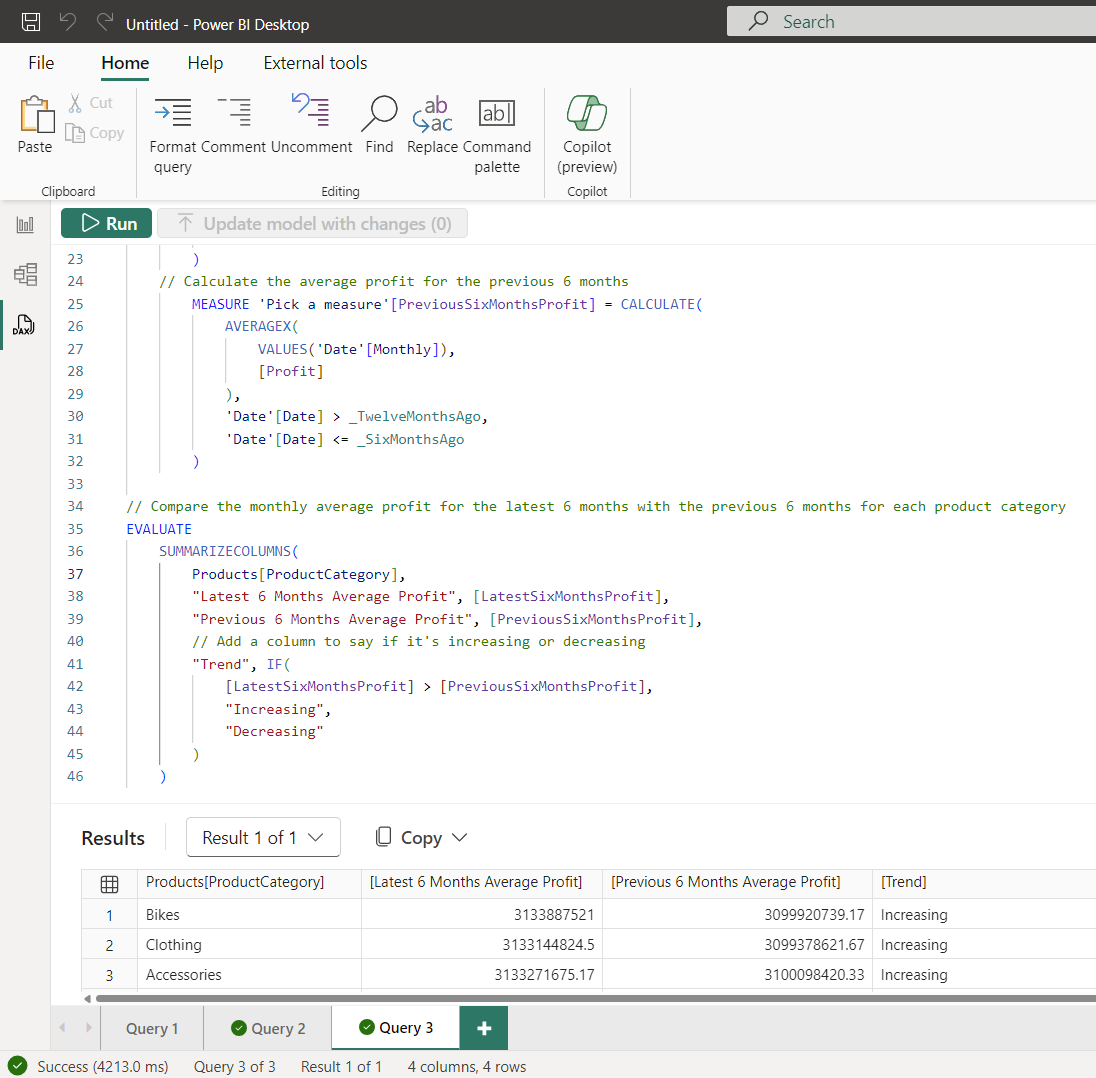Image resolution: width=1096 pixels, height=1078 pixels.
Task: Click the Undo arrow in title bar
Action: tap(68, 22)
